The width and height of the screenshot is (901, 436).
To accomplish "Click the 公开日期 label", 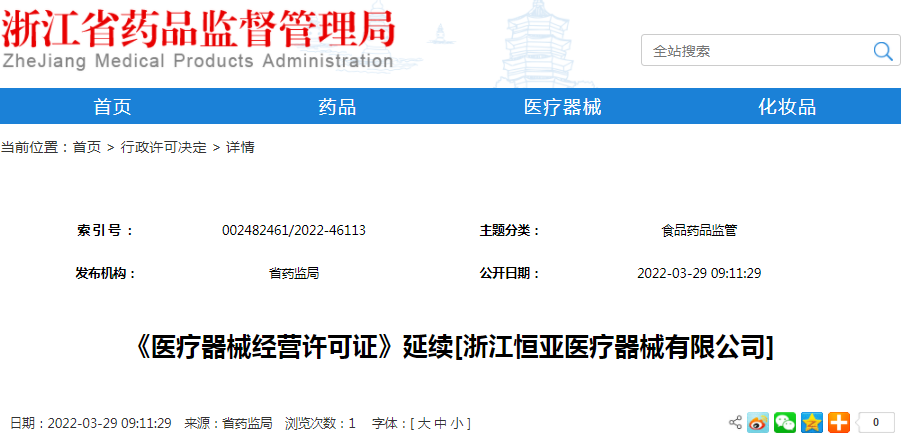I will (x=510, y=273).
